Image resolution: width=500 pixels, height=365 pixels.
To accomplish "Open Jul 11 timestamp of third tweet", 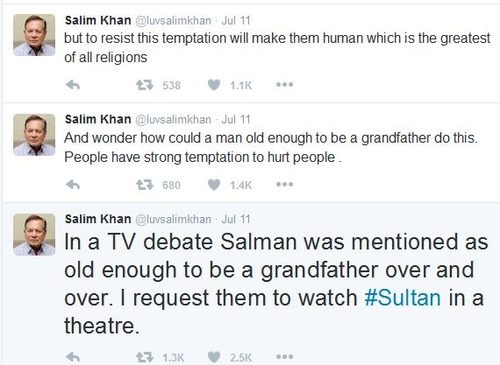I will tap(236, 219).
